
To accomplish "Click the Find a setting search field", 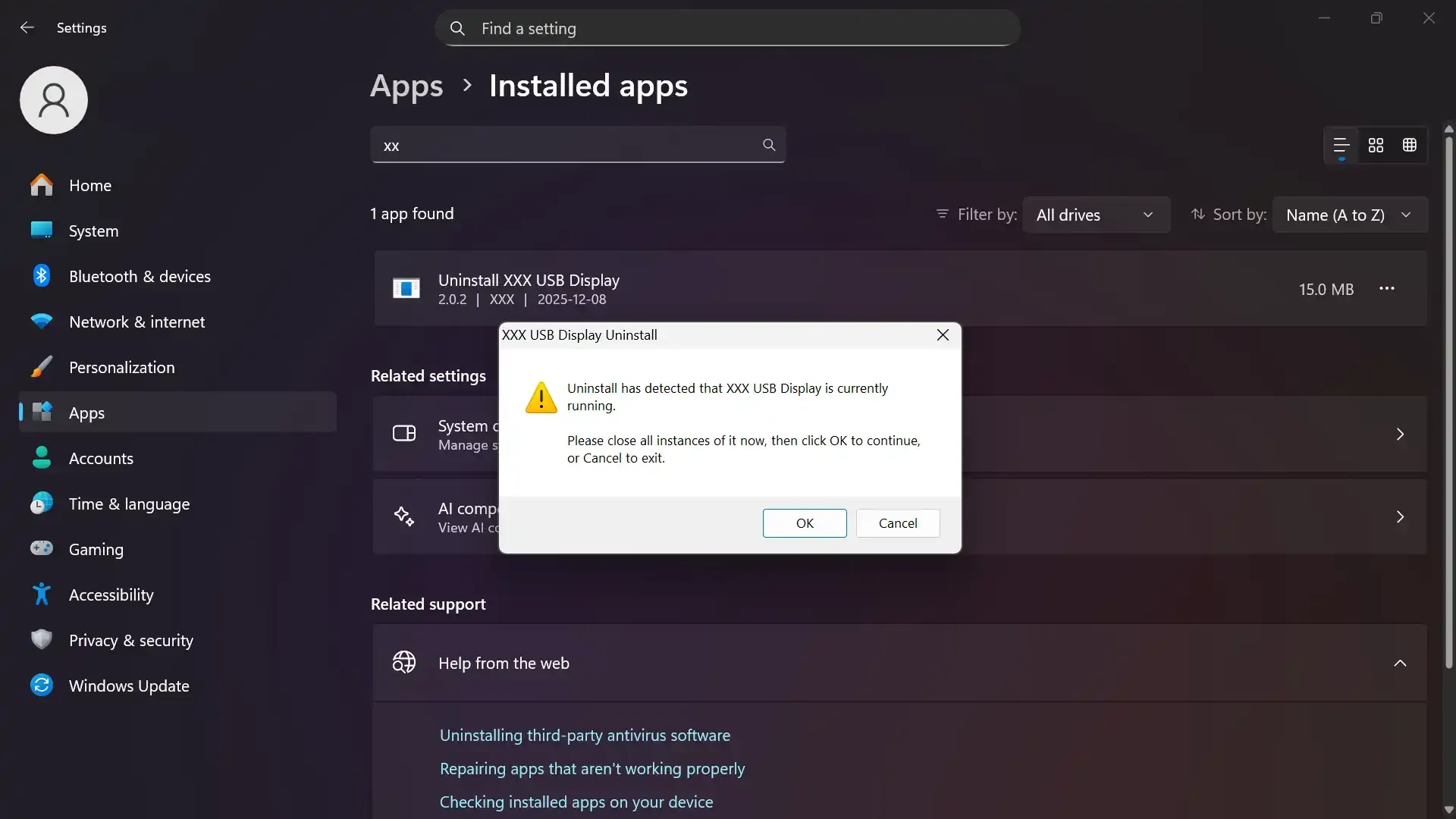I will coord(728,28).
